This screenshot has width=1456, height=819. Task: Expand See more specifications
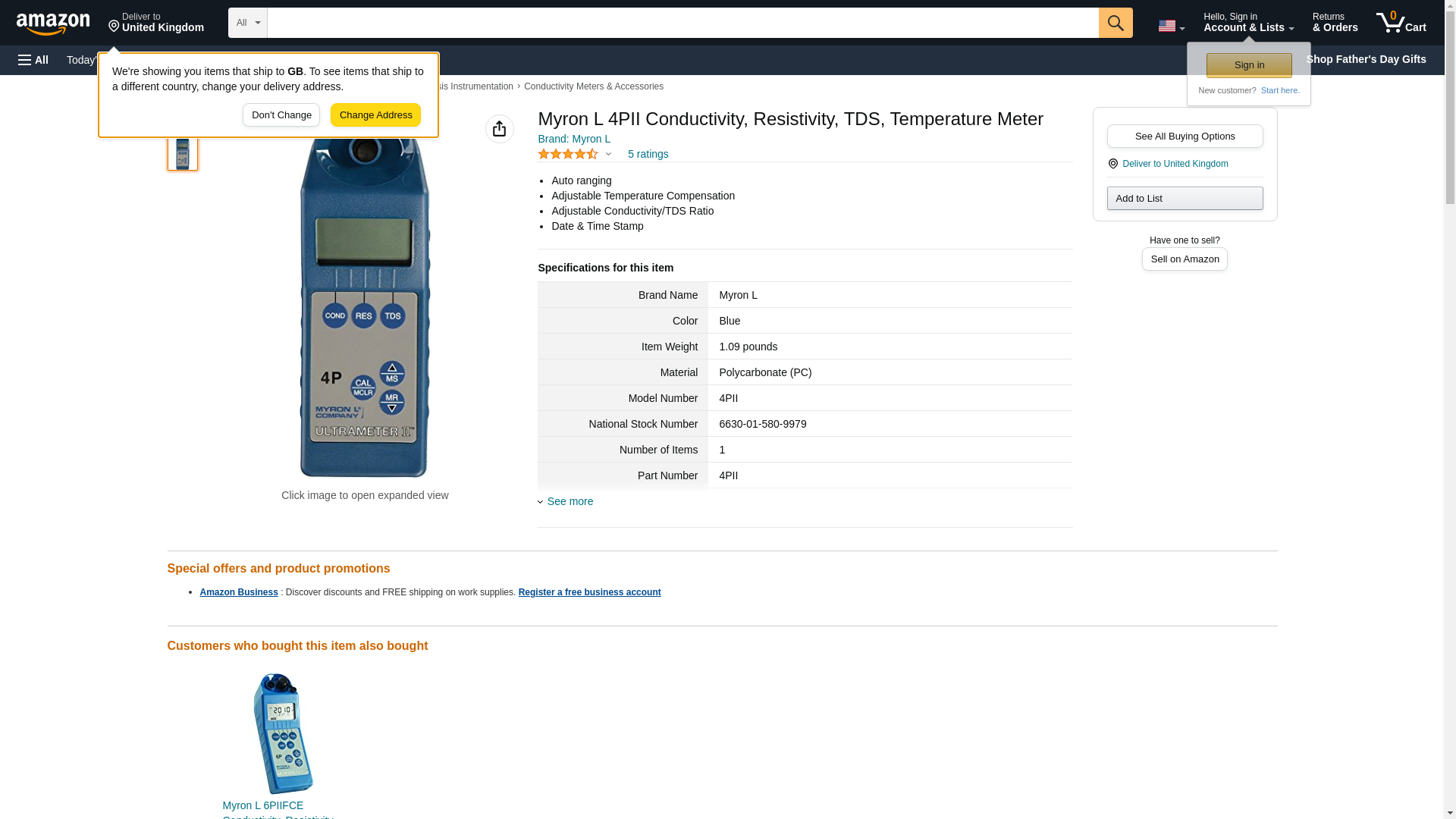(569, 501)
